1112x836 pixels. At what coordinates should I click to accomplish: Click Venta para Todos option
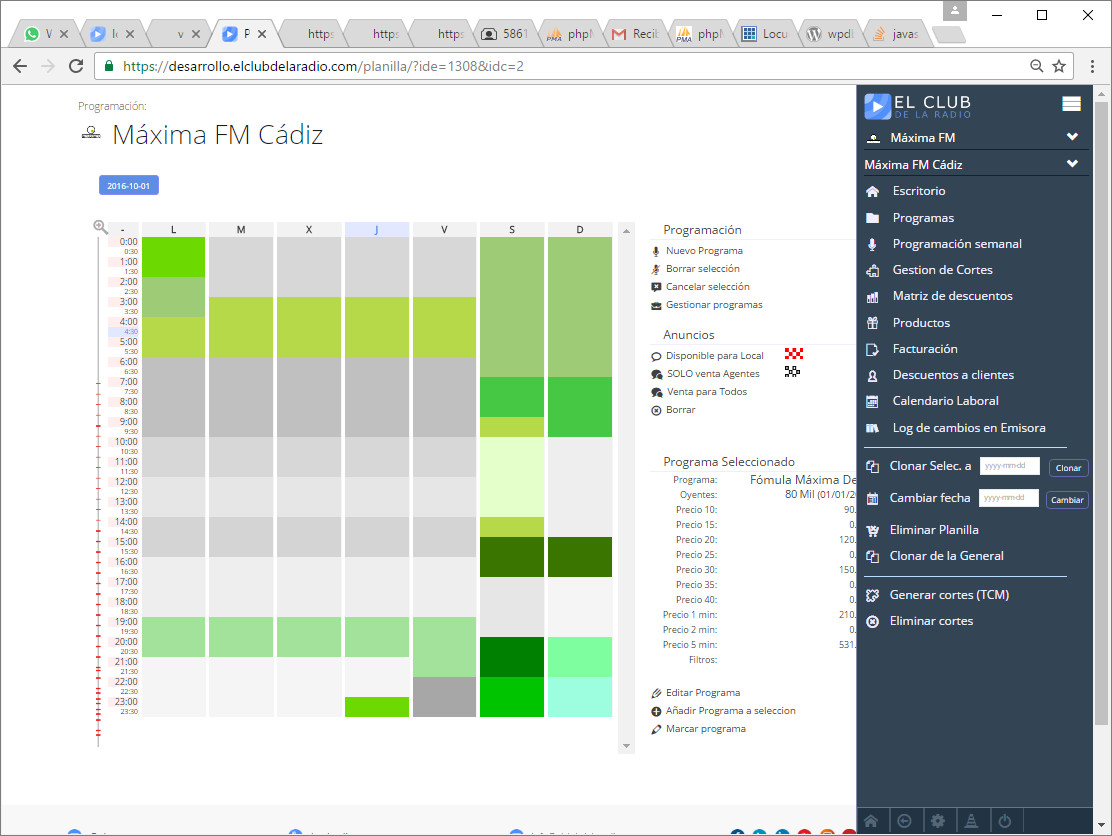(707, 392)
